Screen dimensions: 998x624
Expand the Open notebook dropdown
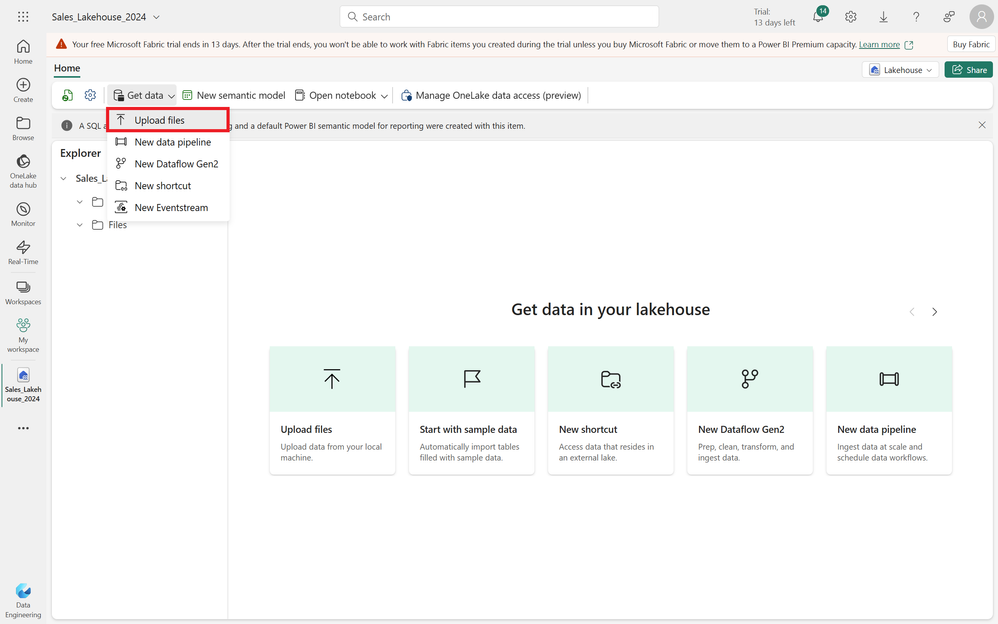click(384, 96)
